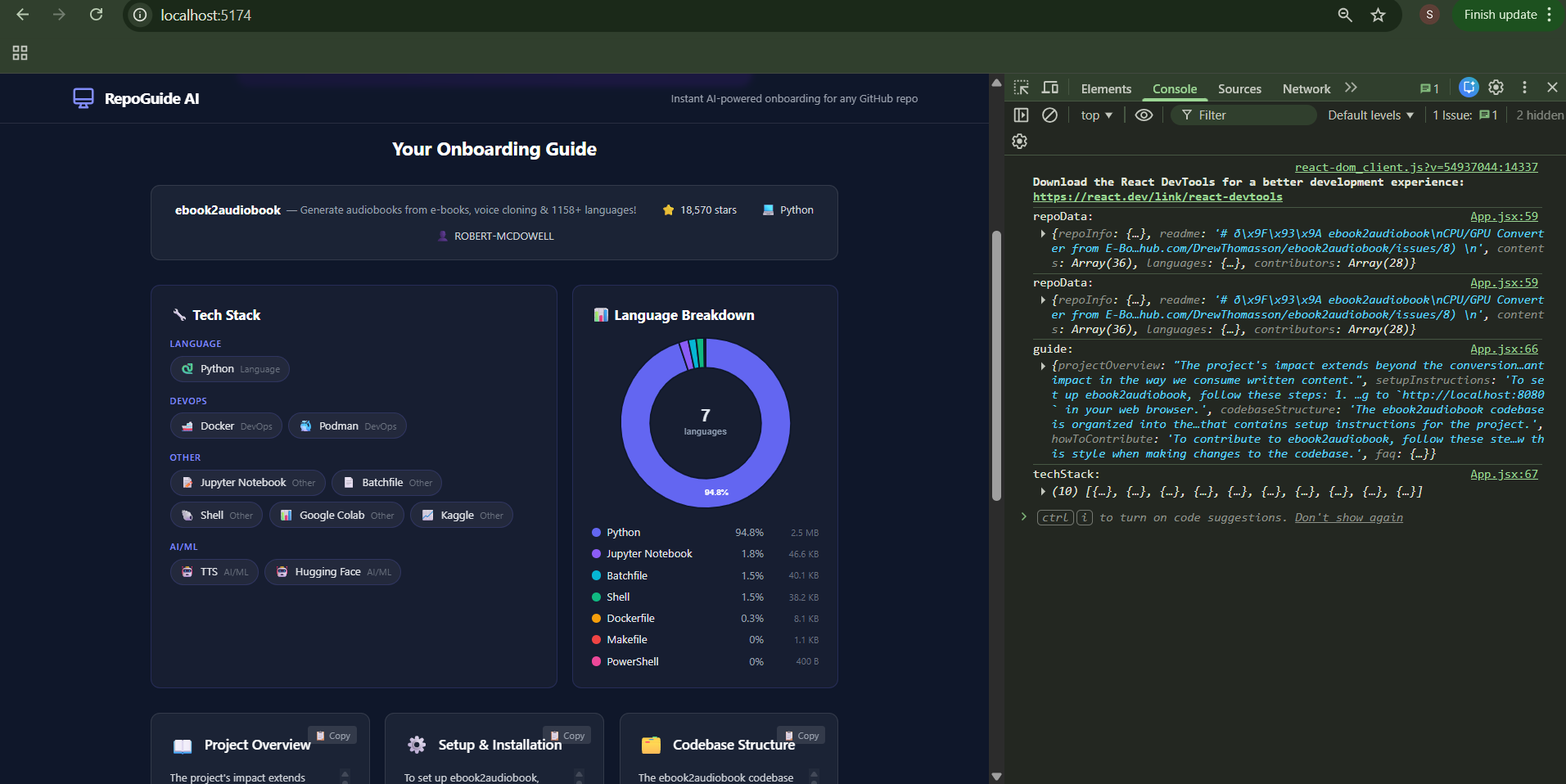
Task: Expand the first repoData object
Action: pos(1043,234)
